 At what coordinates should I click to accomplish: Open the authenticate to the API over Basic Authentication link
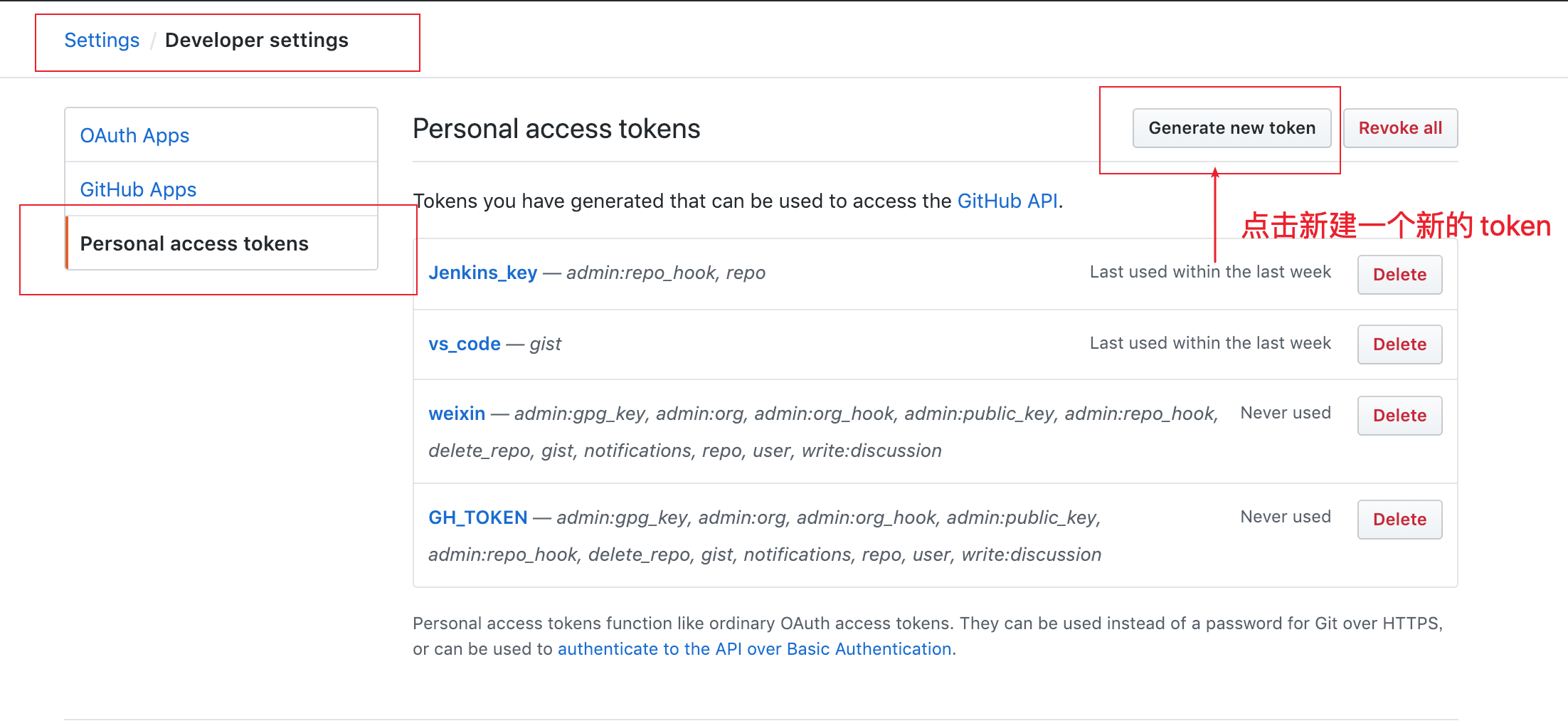(755, 649)
